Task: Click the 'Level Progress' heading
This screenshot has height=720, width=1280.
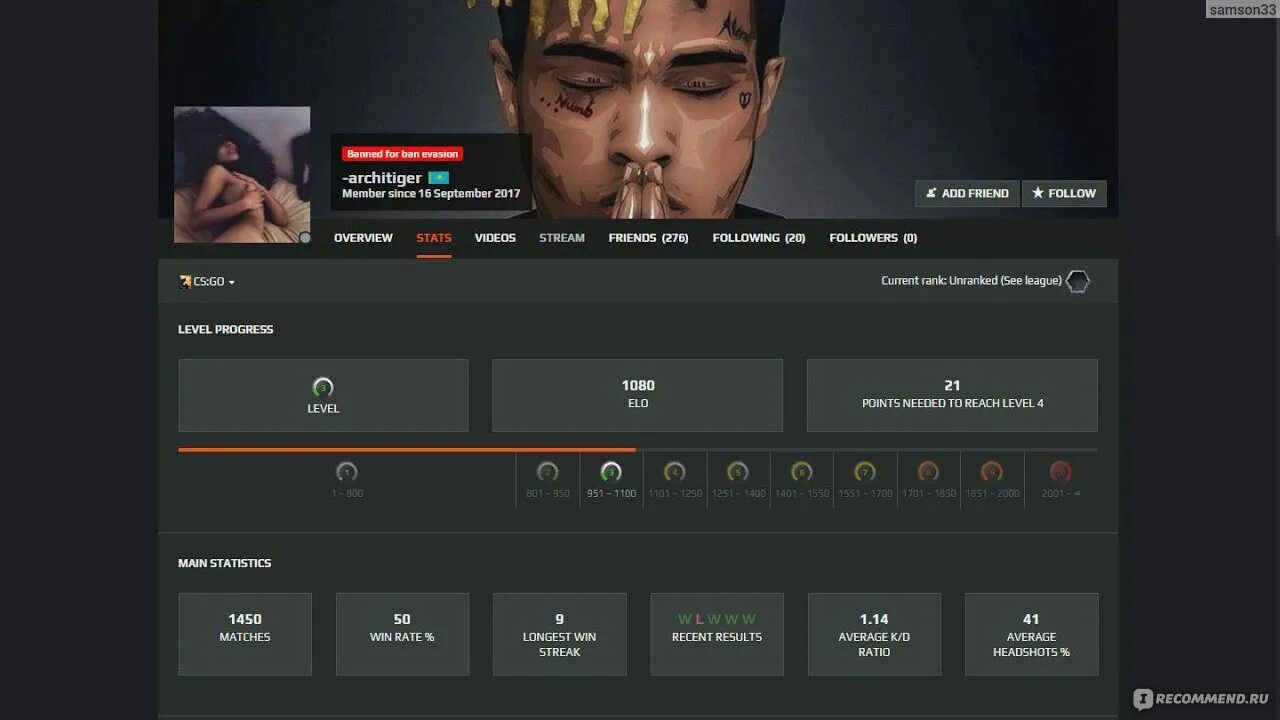Action: point(226,329)
